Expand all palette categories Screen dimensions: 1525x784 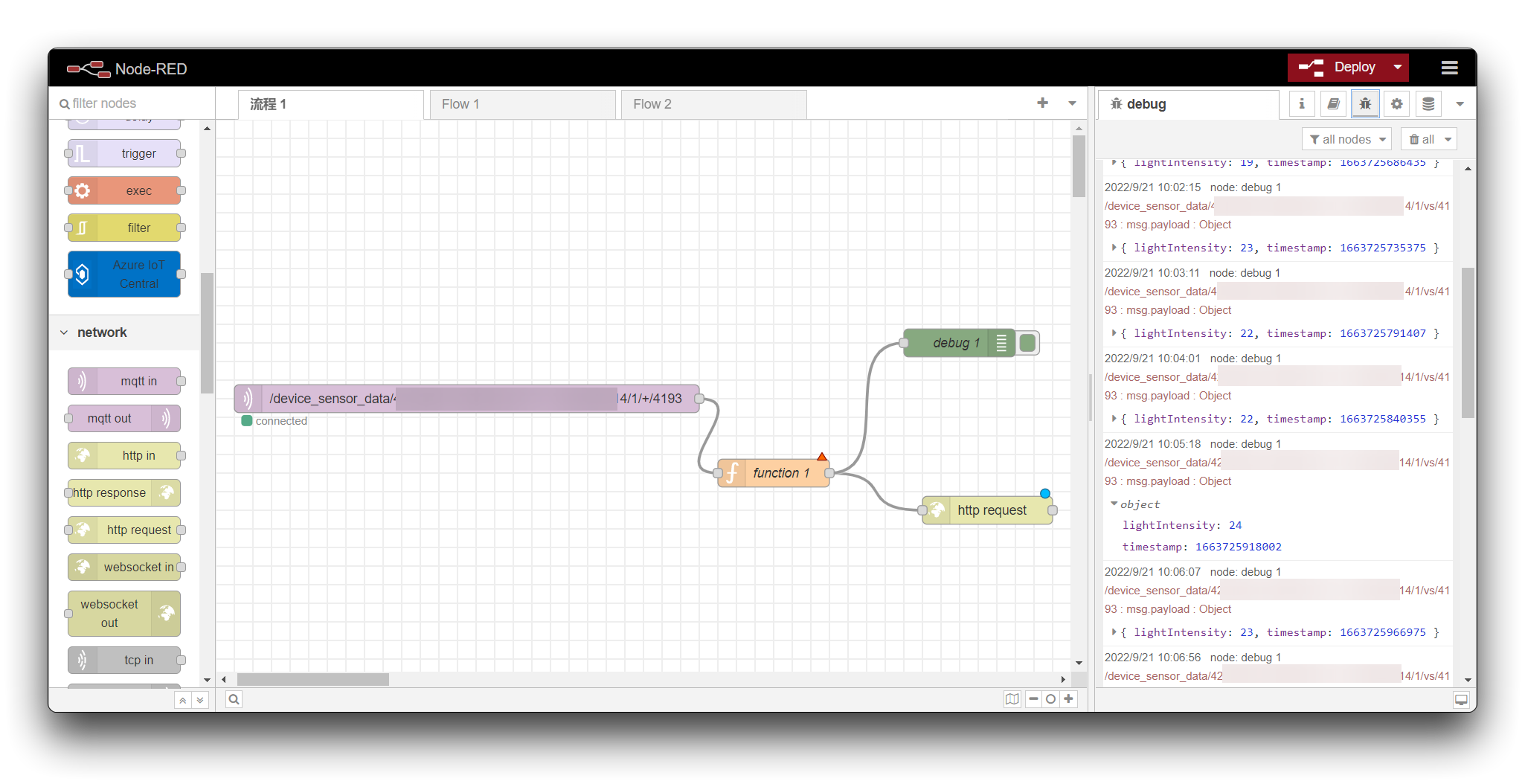(x=200, y=700)
